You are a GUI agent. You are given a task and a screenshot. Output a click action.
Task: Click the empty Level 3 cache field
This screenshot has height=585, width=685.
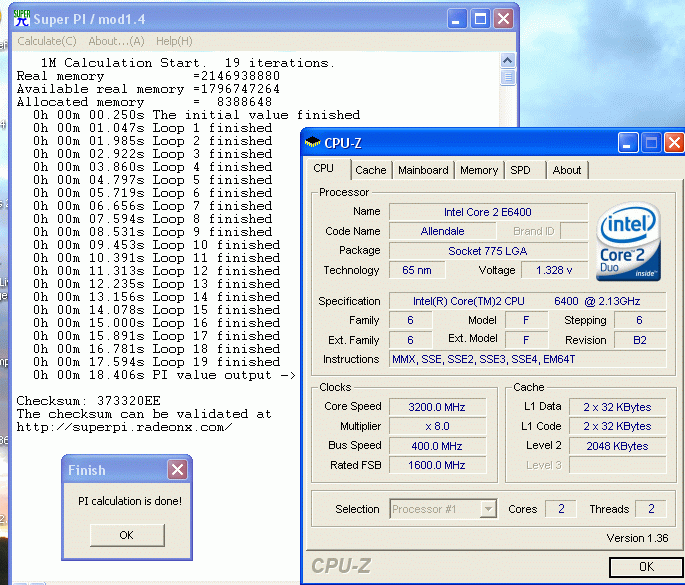tap(618, 465)
